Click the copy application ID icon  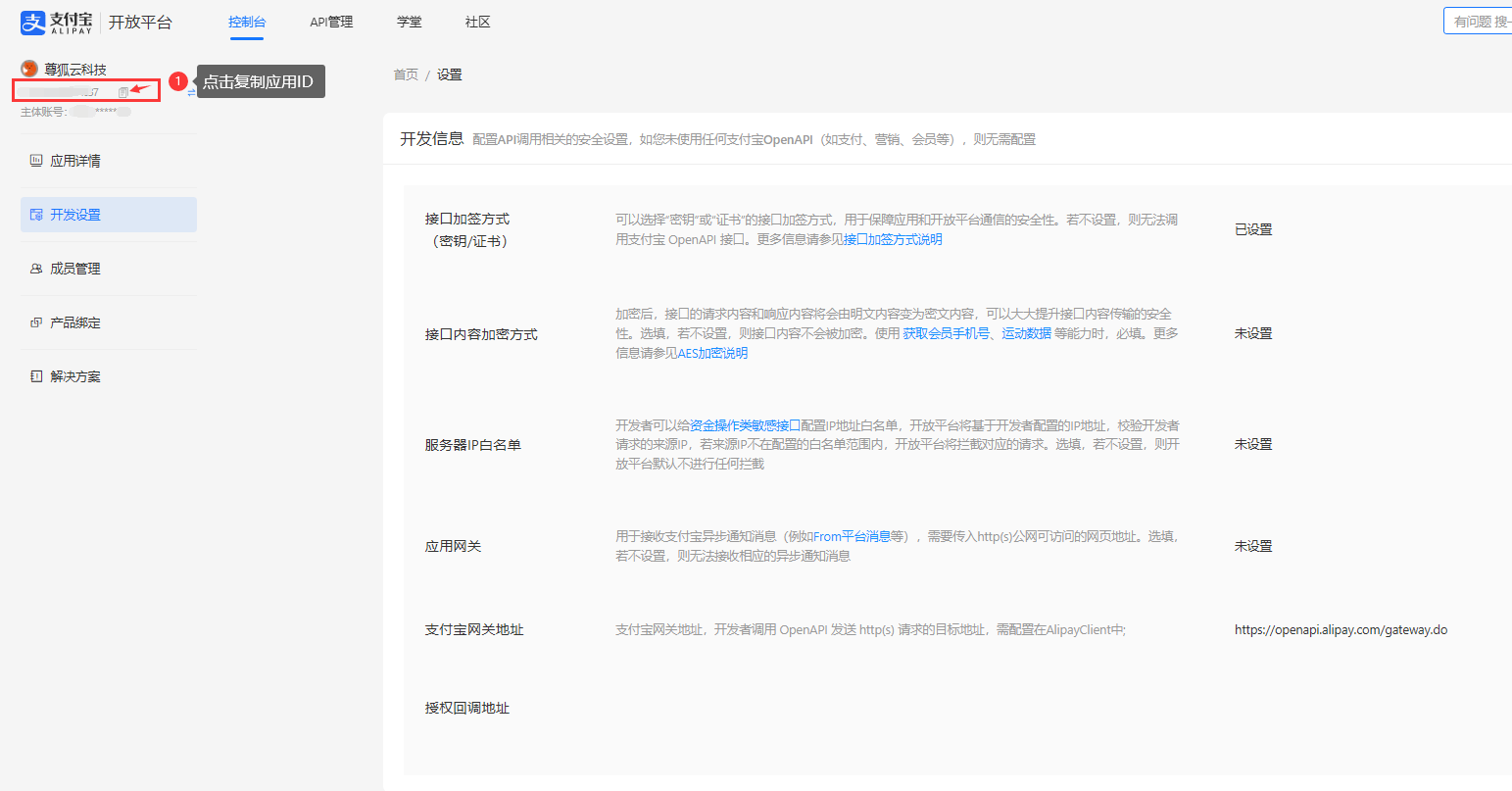pyautogui.click(x=123, y=92)
